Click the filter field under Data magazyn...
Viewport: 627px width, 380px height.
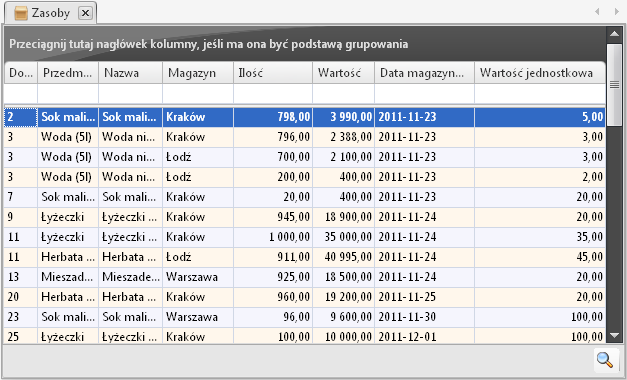425,94
